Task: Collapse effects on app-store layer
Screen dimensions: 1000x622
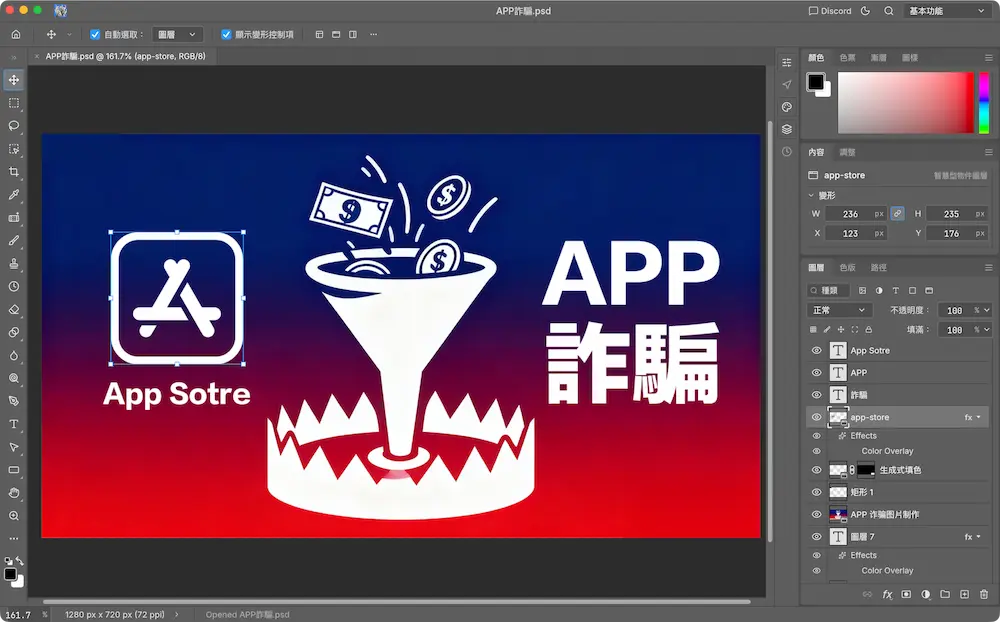Action: [979, 417]
